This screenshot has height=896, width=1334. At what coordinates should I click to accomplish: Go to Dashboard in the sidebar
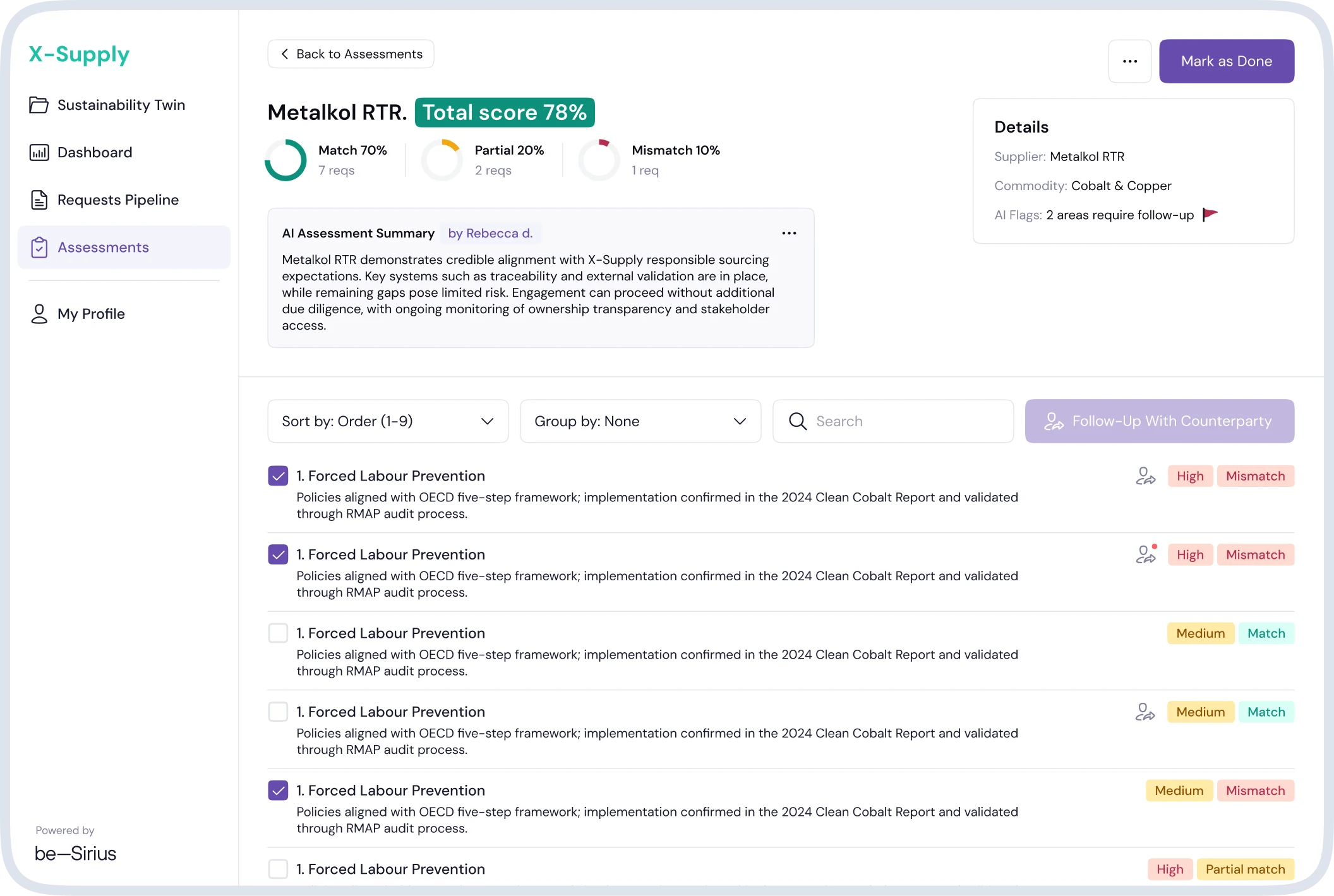click(x=124, y=152)
